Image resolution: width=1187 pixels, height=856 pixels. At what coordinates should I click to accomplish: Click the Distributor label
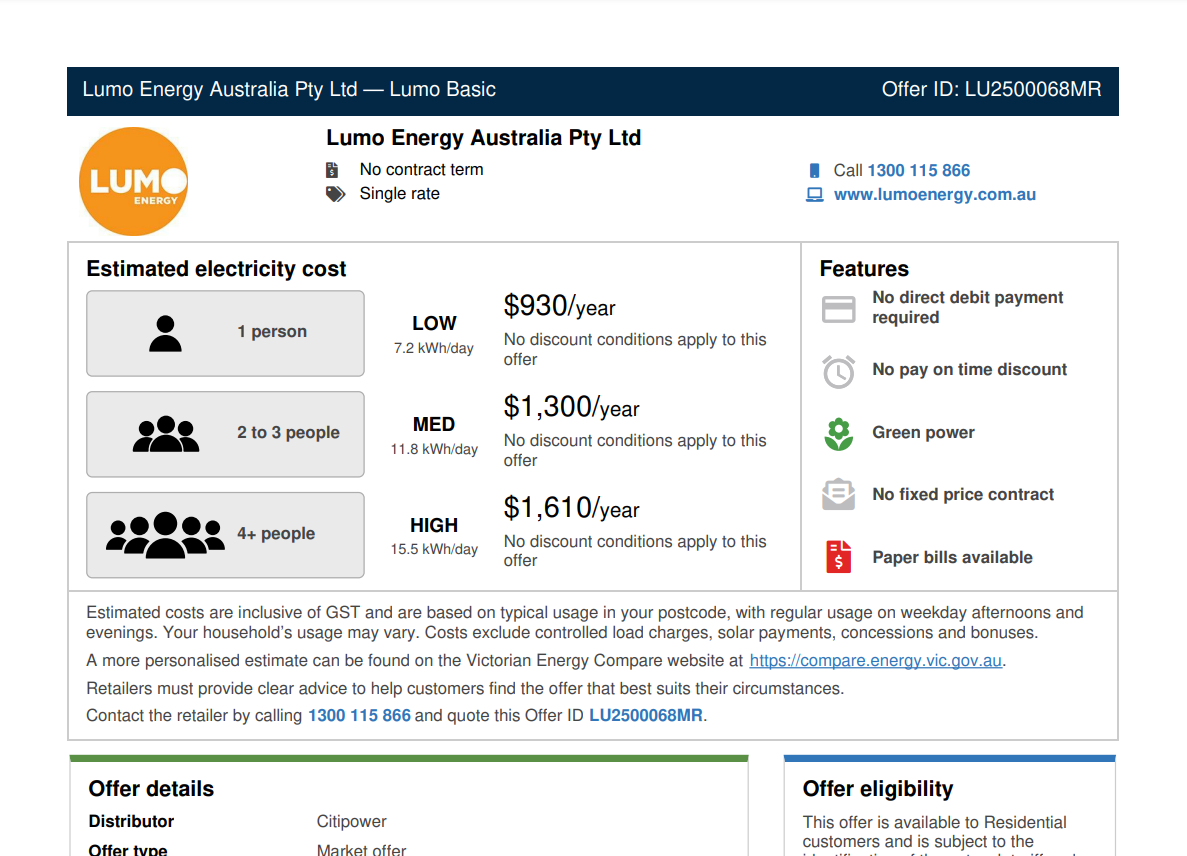(131, 821)
